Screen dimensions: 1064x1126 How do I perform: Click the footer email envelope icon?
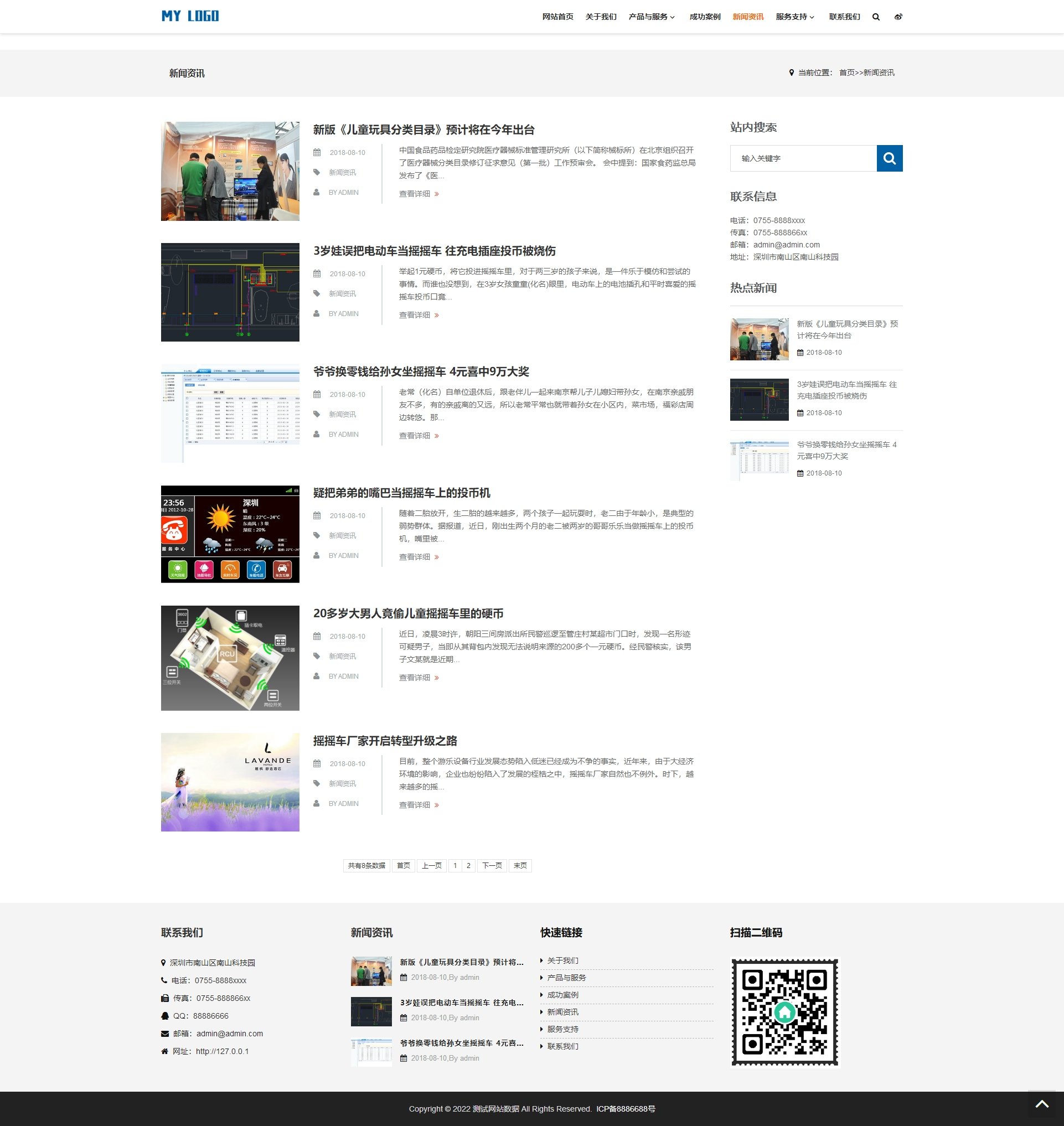pos(165,1034)
